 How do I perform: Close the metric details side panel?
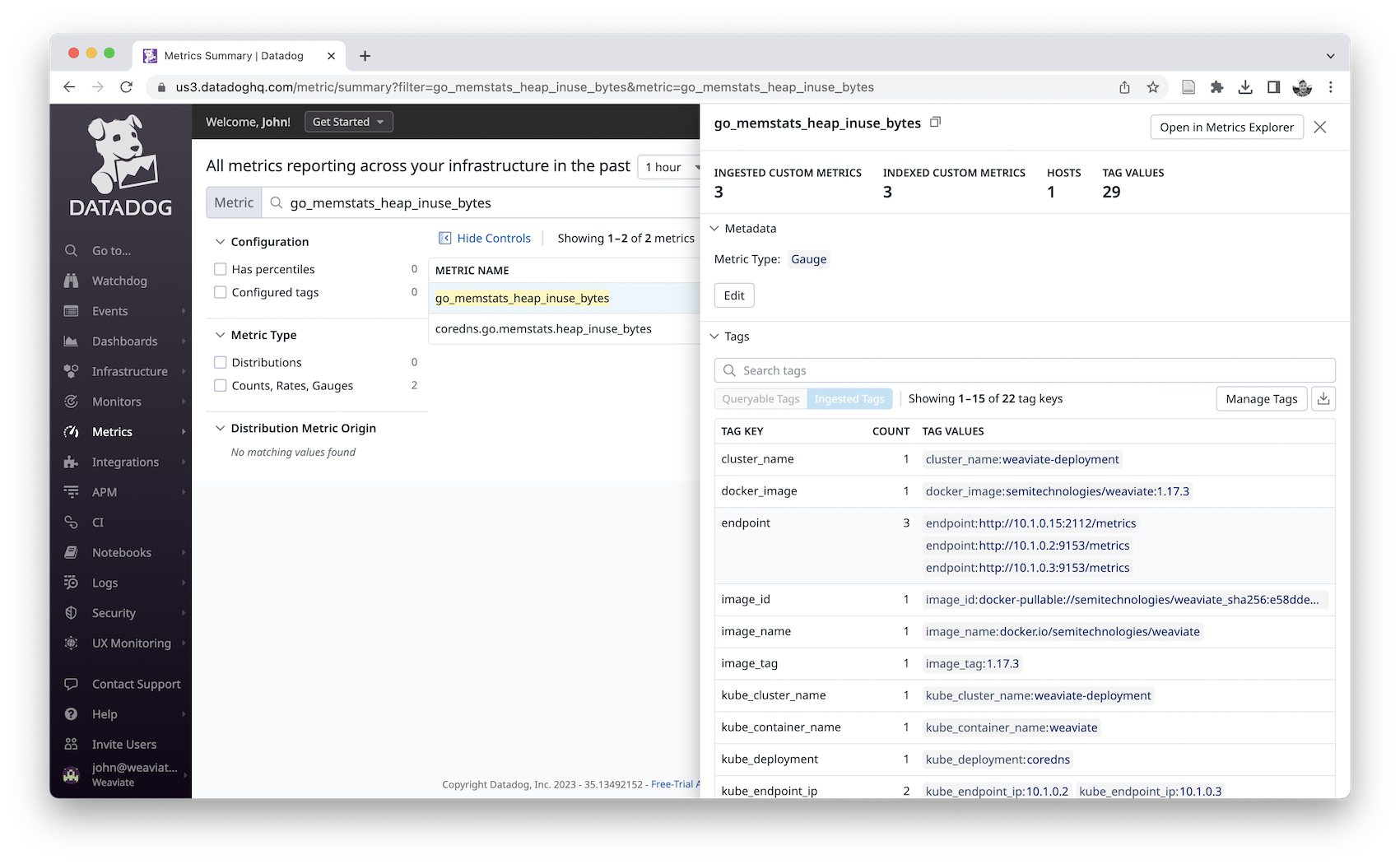pyautogui.click(x=1320, y=127)
